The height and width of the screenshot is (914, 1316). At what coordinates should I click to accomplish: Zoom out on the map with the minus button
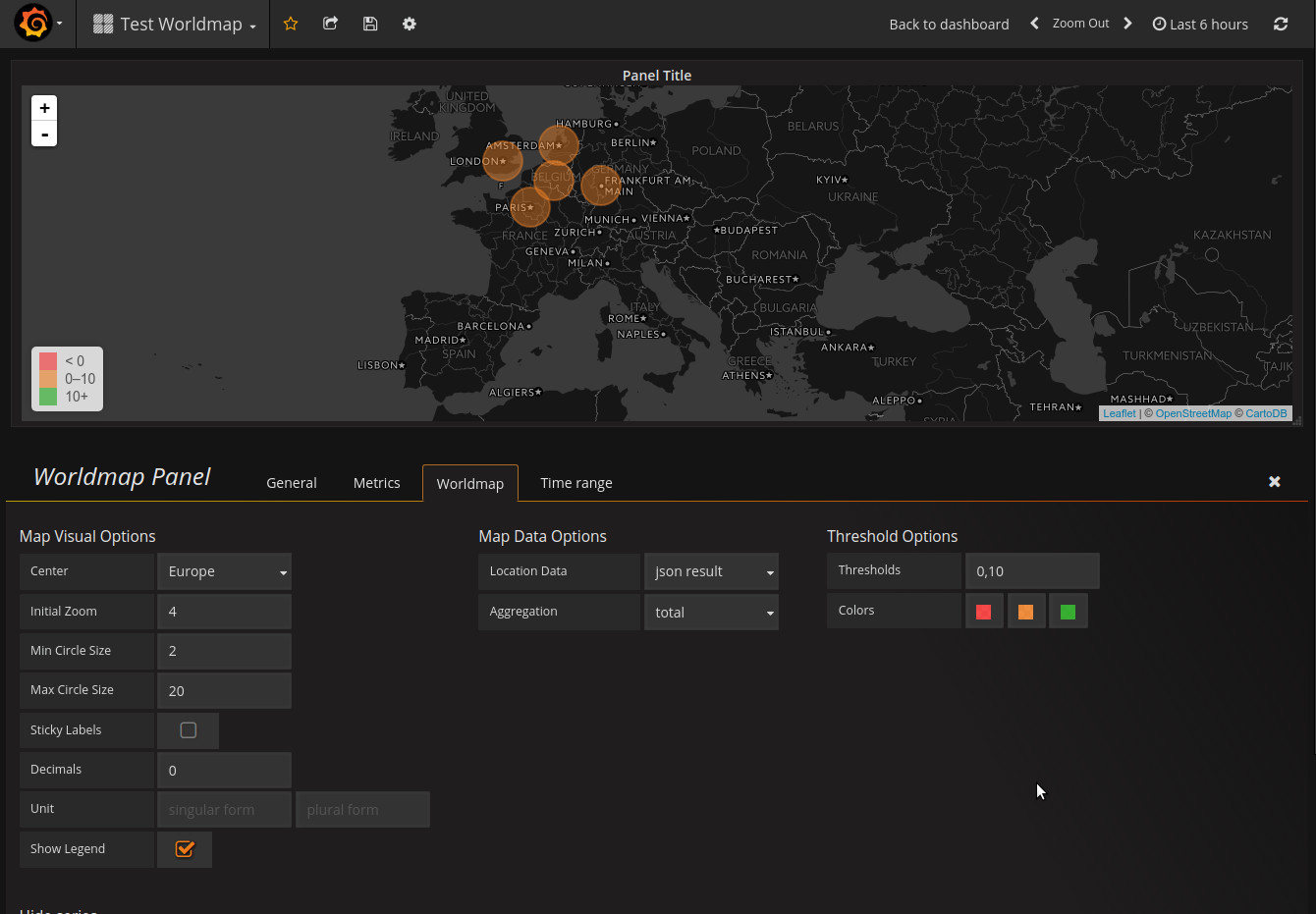44,134
